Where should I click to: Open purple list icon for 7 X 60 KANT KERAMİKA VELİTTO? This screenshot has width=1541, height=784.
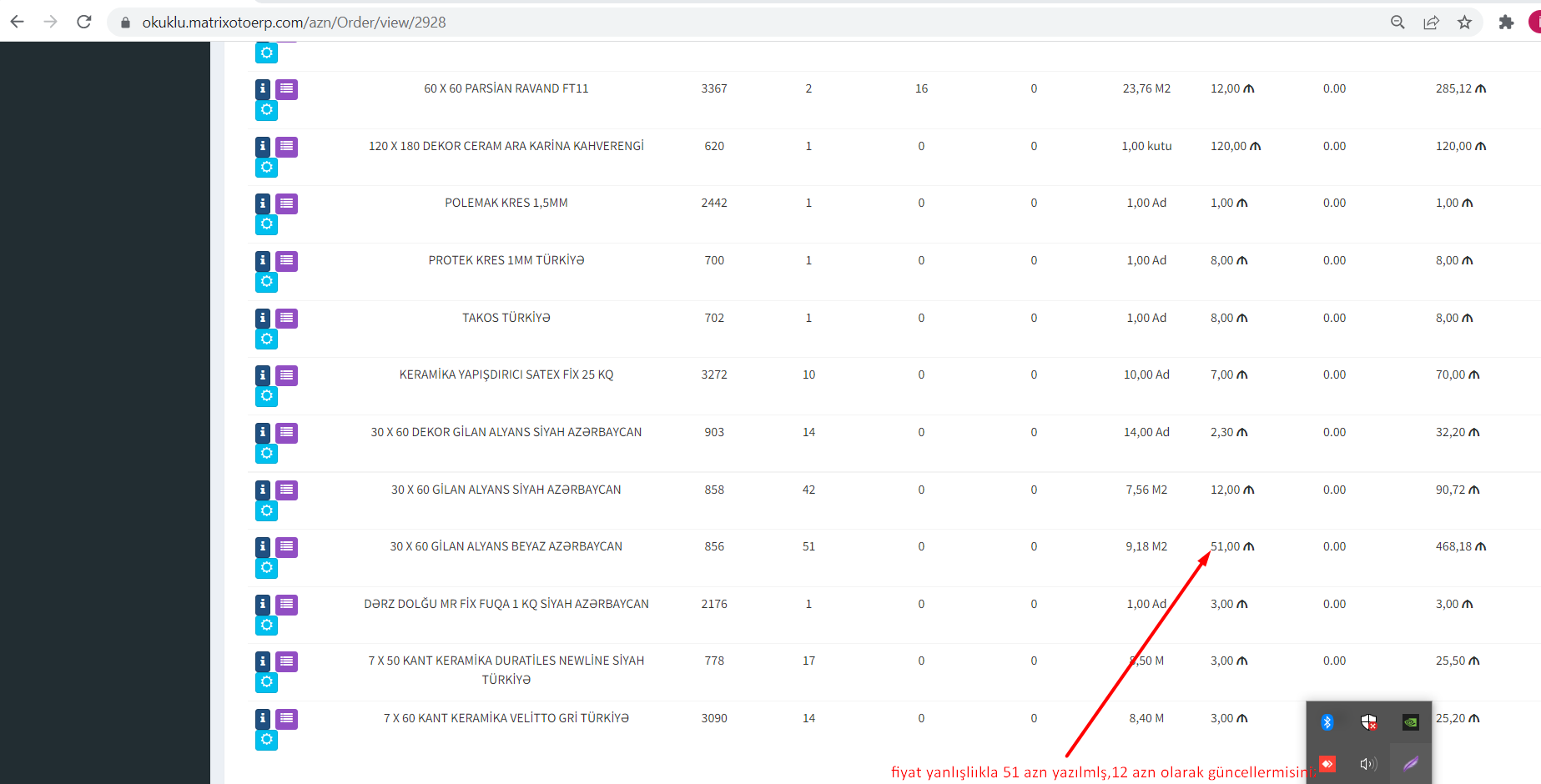(x=286, y=719)
